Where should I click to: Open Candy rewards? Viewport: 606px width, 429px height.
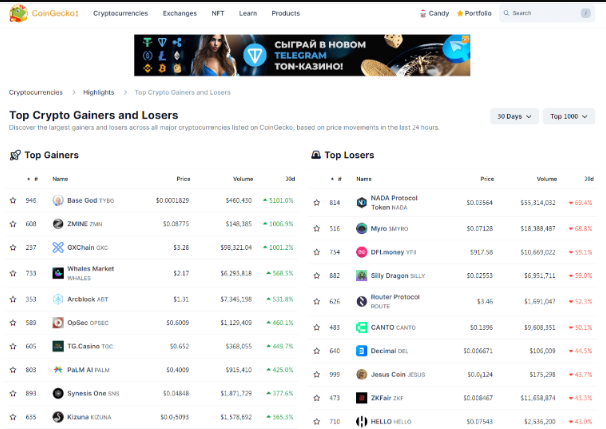[x=434, y=13]
